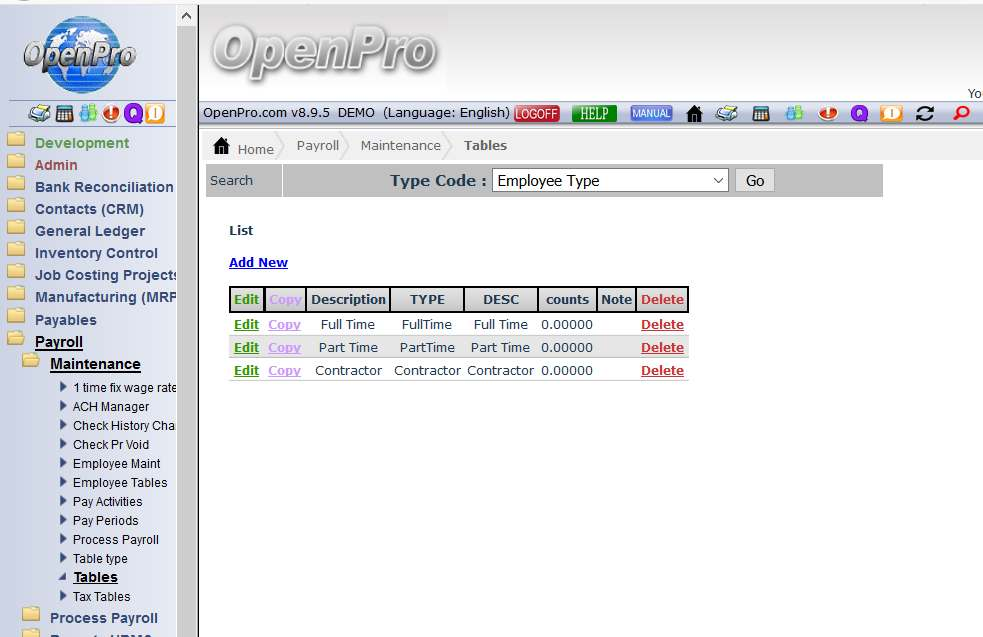This screenshot has height=637, width=983.
Task: Click the red exclamation icon in sidebar
Action: 110,114
